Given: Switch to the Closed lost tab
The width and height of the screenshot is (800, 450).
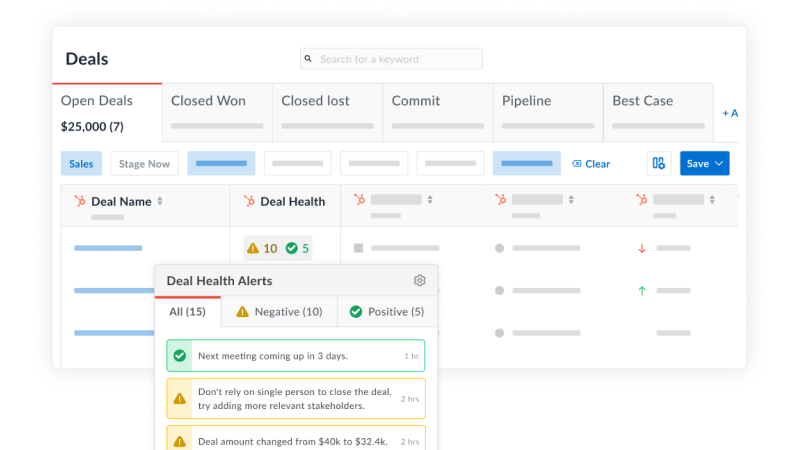Looking at the screenshot, I should click(x=328, y=113).
